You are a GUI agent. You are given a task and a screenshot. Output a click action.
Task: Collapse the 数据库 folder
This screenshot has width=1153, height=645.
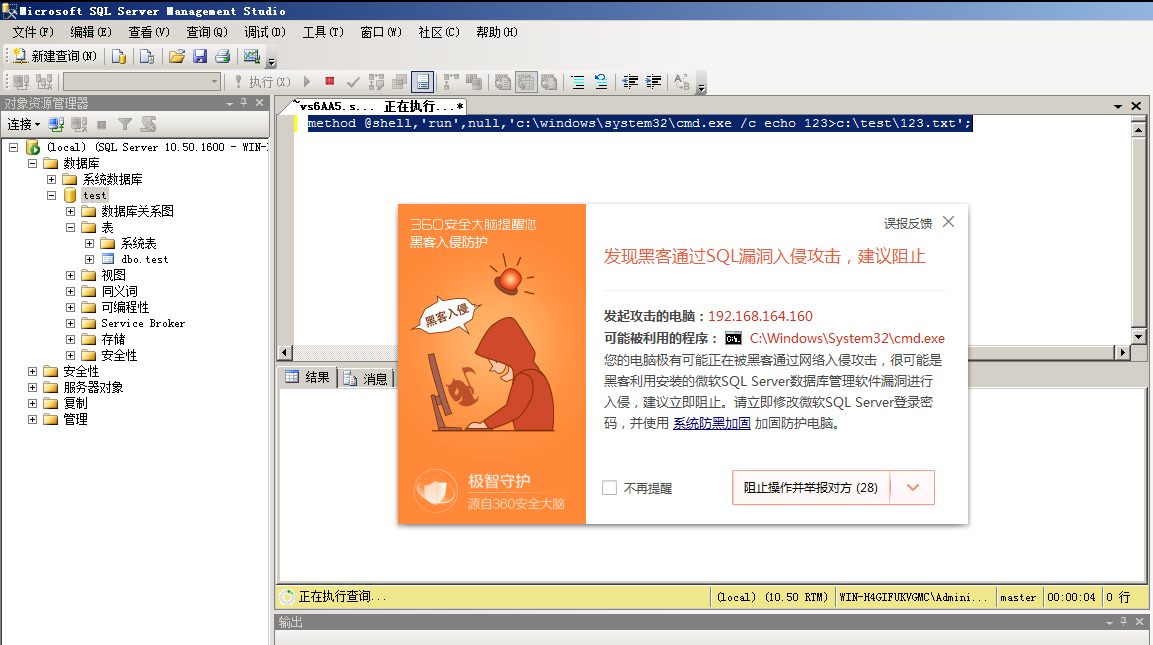32,163
